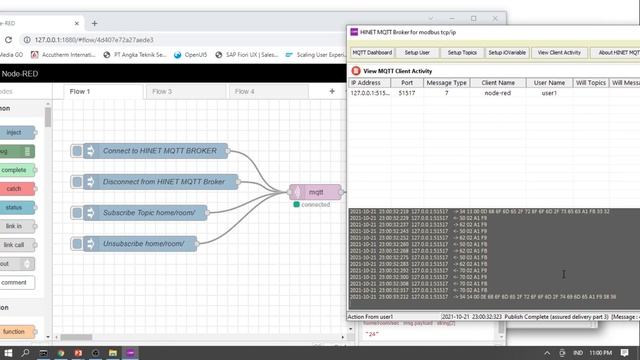Close the Node-RED browser tab
Image resolution: width=640 pixels, height=360 pixels.
(x=77, y=24)
